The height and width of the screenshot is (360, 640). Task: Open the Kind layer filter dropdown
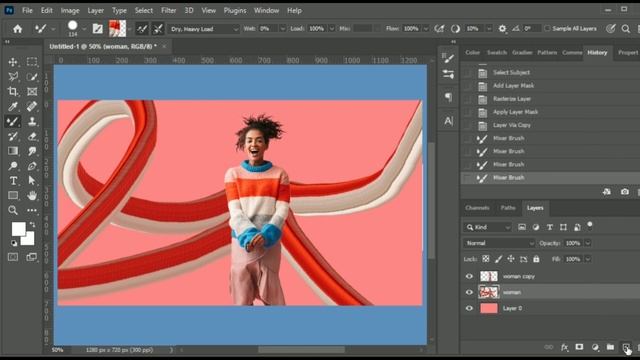488,227
